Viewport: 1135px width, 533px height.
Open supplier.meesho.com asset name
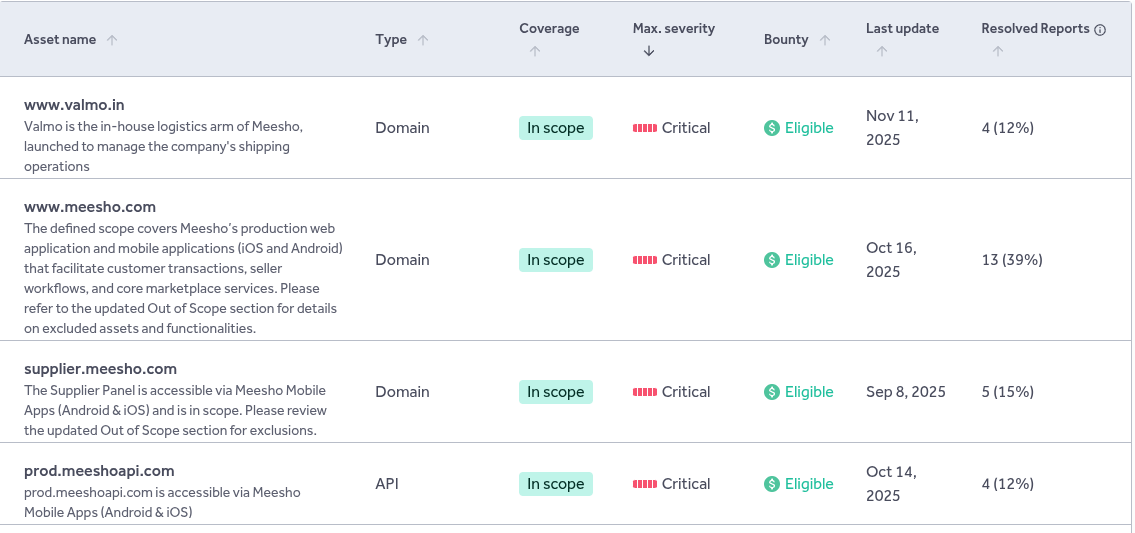pos(101,369)
